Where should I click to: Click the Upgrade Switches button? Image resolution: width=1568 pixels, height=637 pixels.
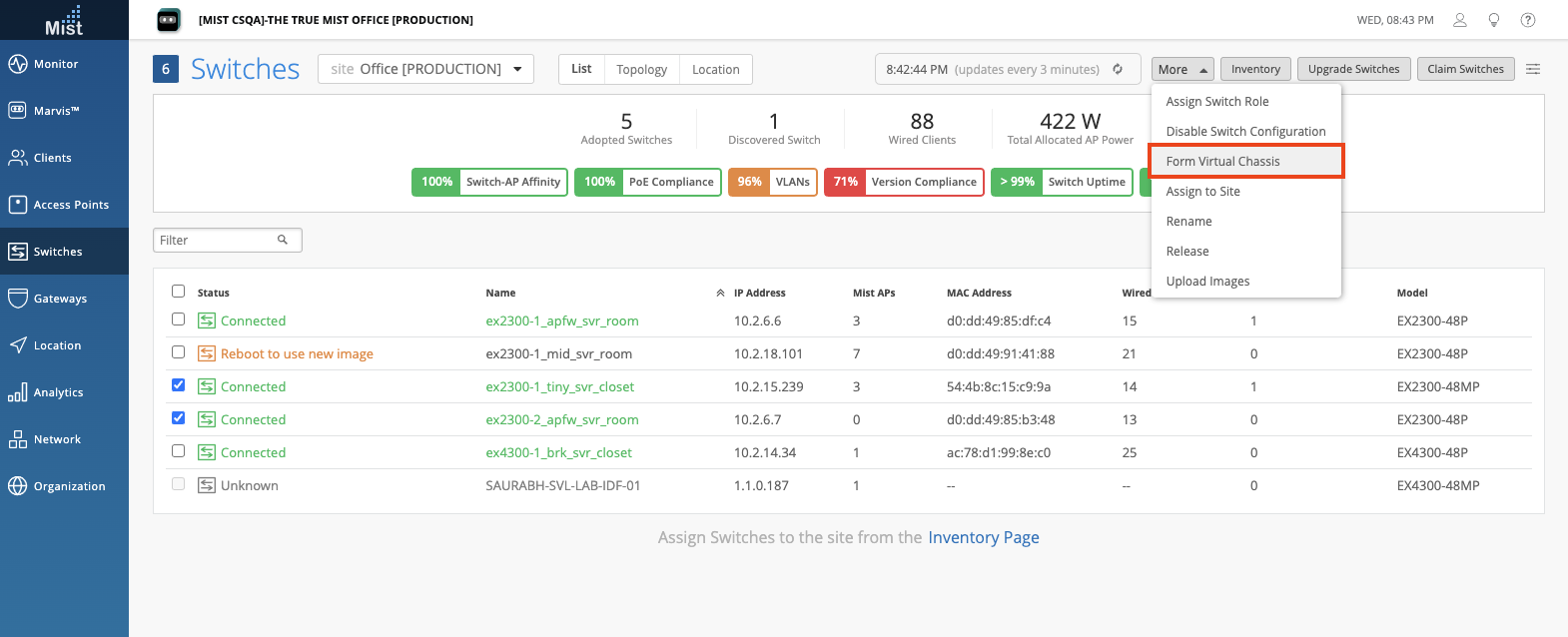1353,69
